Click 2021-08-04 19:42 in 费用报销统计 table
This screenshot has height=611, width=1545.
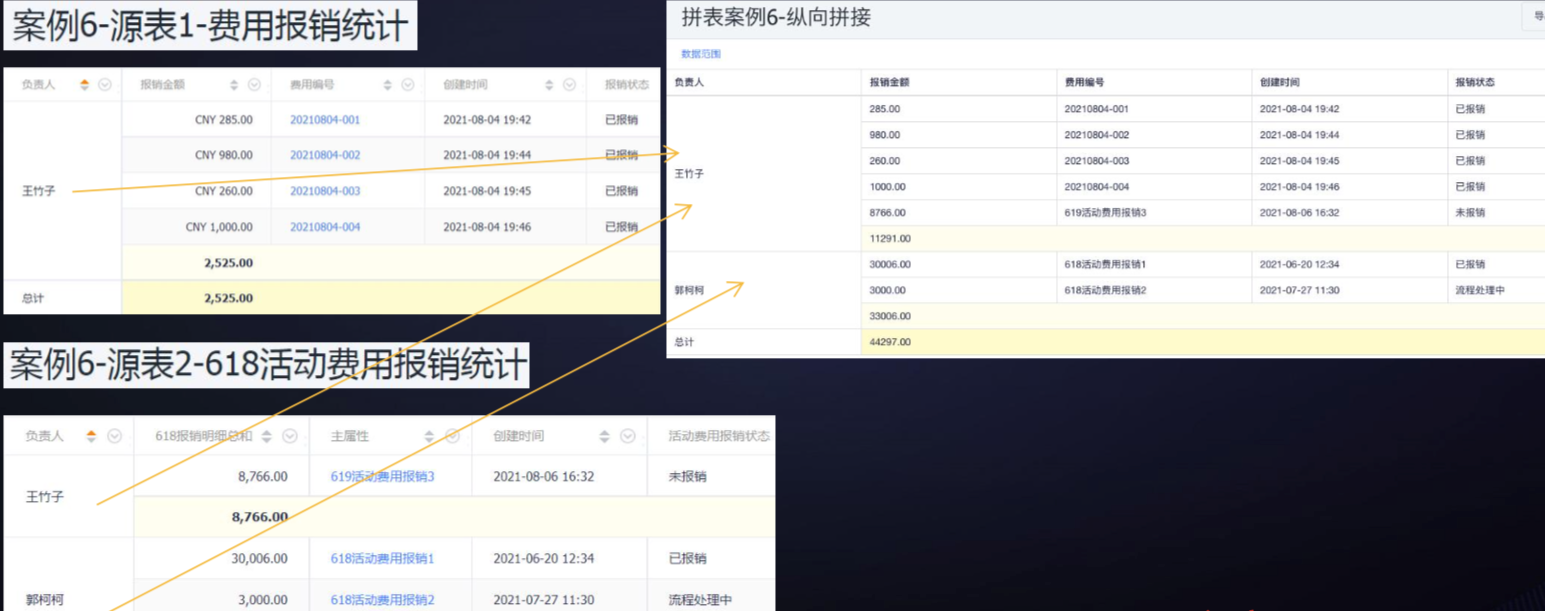pos(487,119)
